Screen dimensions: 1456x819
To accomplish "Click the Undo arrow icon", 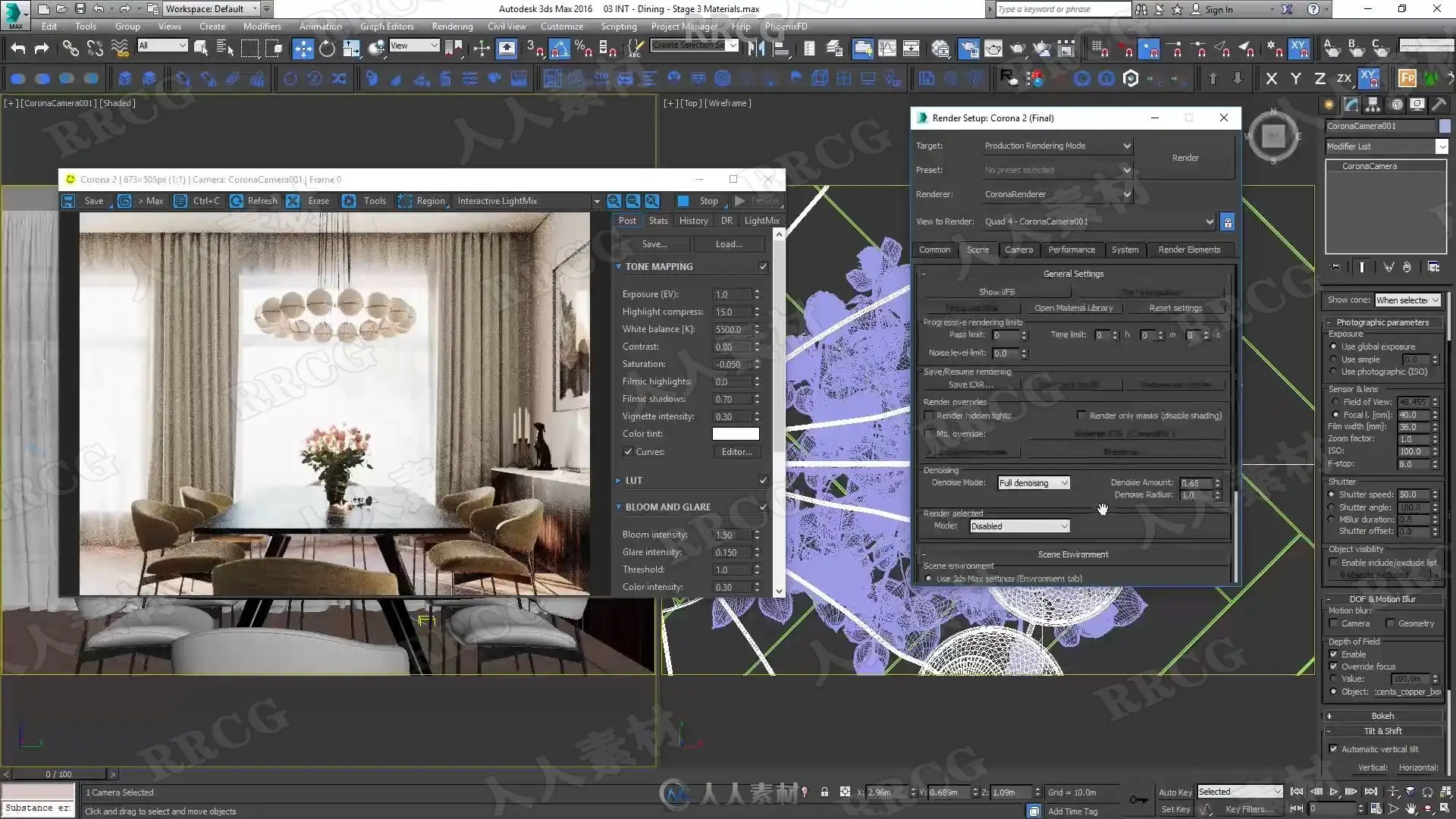I will coord(18,49).
